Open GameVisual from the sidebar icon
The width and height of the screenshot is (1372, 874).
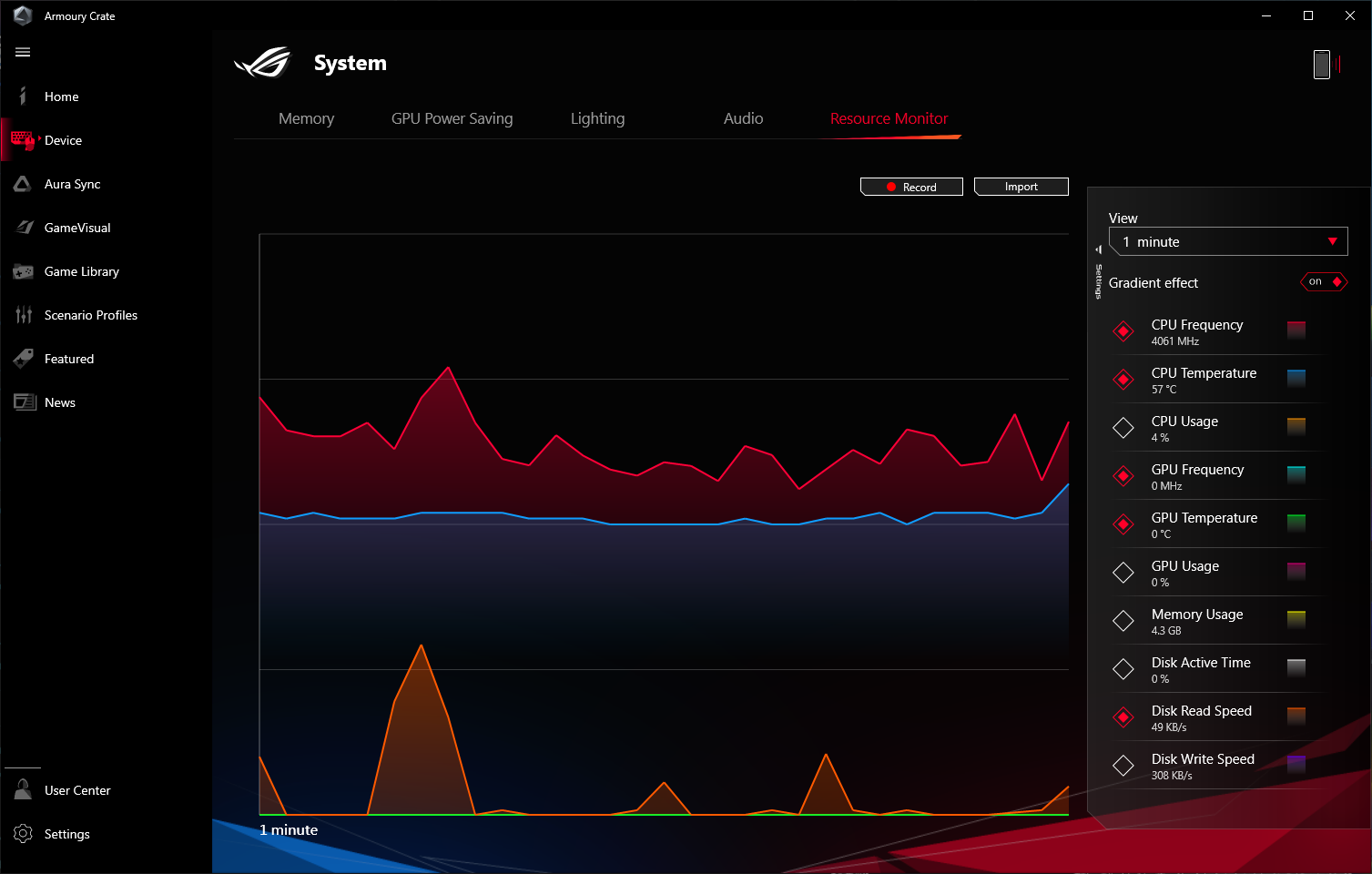tap(25, 228)
